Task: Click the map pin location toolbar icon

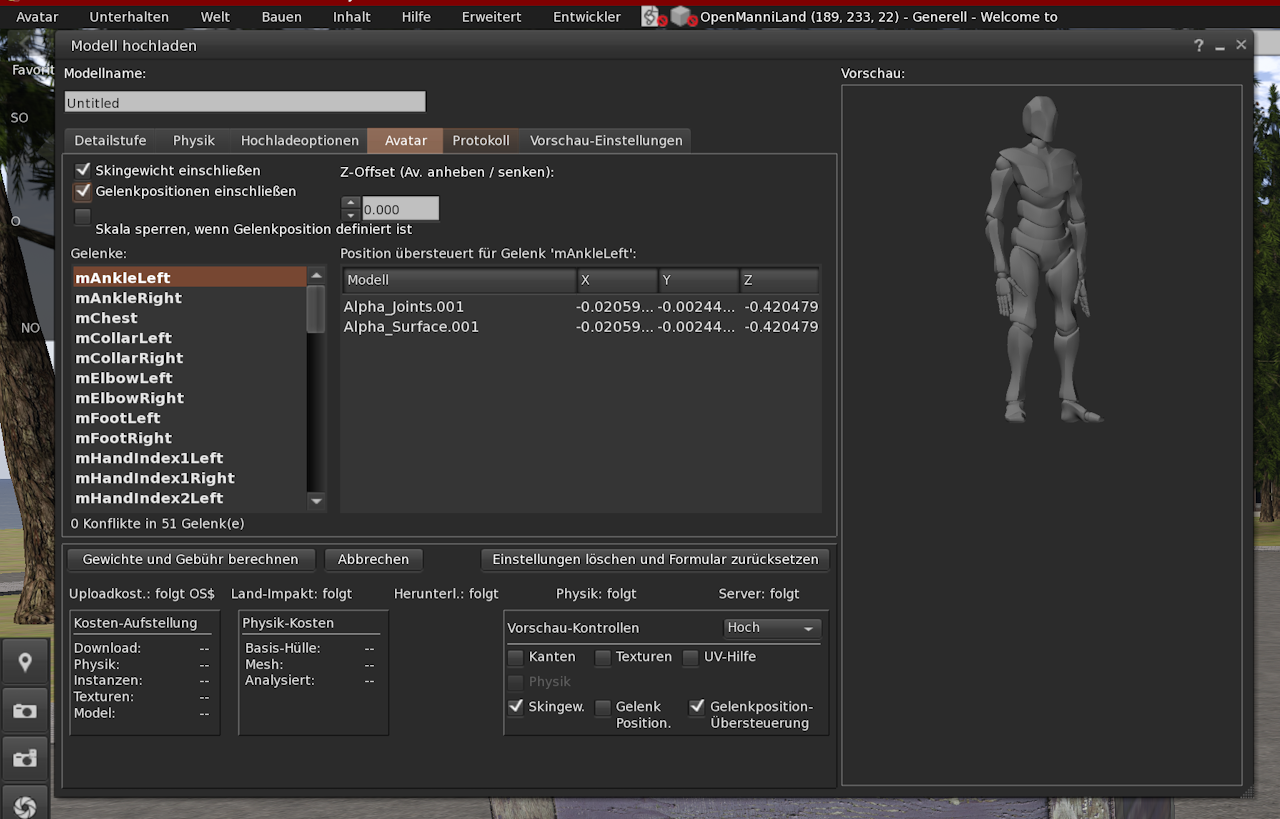Action: 25,662
